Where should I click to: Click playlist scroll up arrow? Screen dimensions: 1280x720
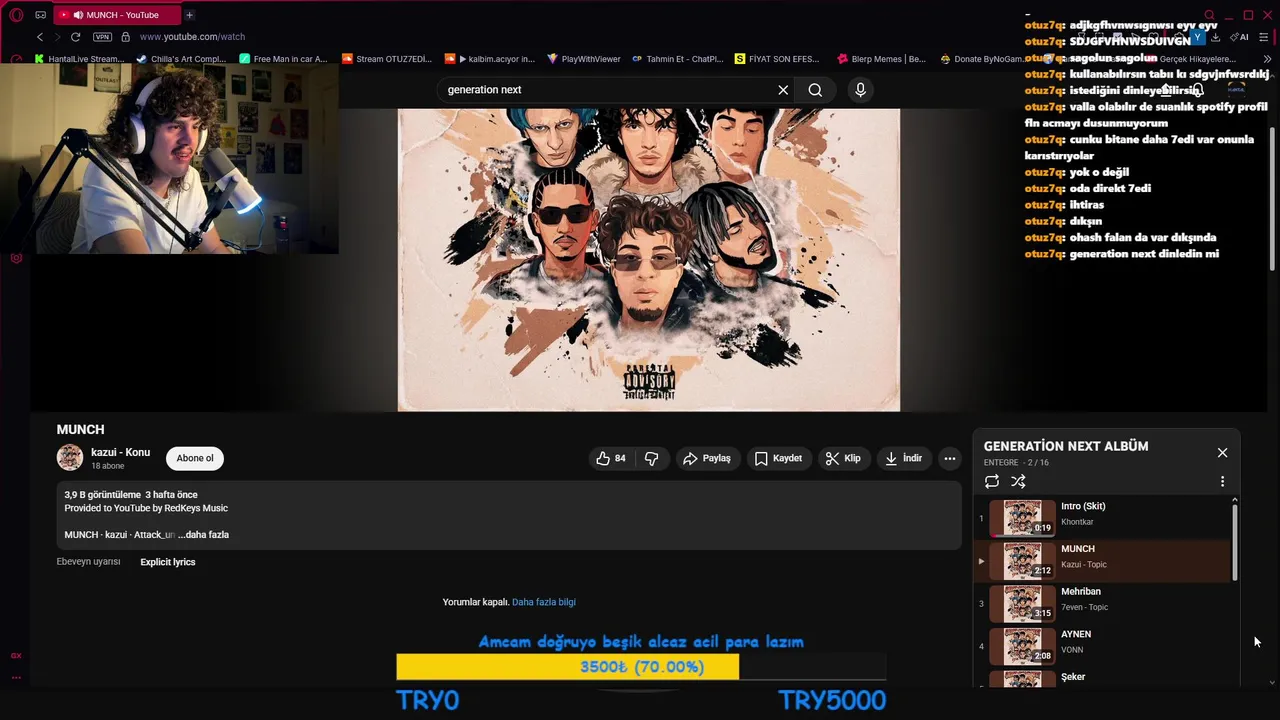pyautogui.click(x=1234, y=500)
